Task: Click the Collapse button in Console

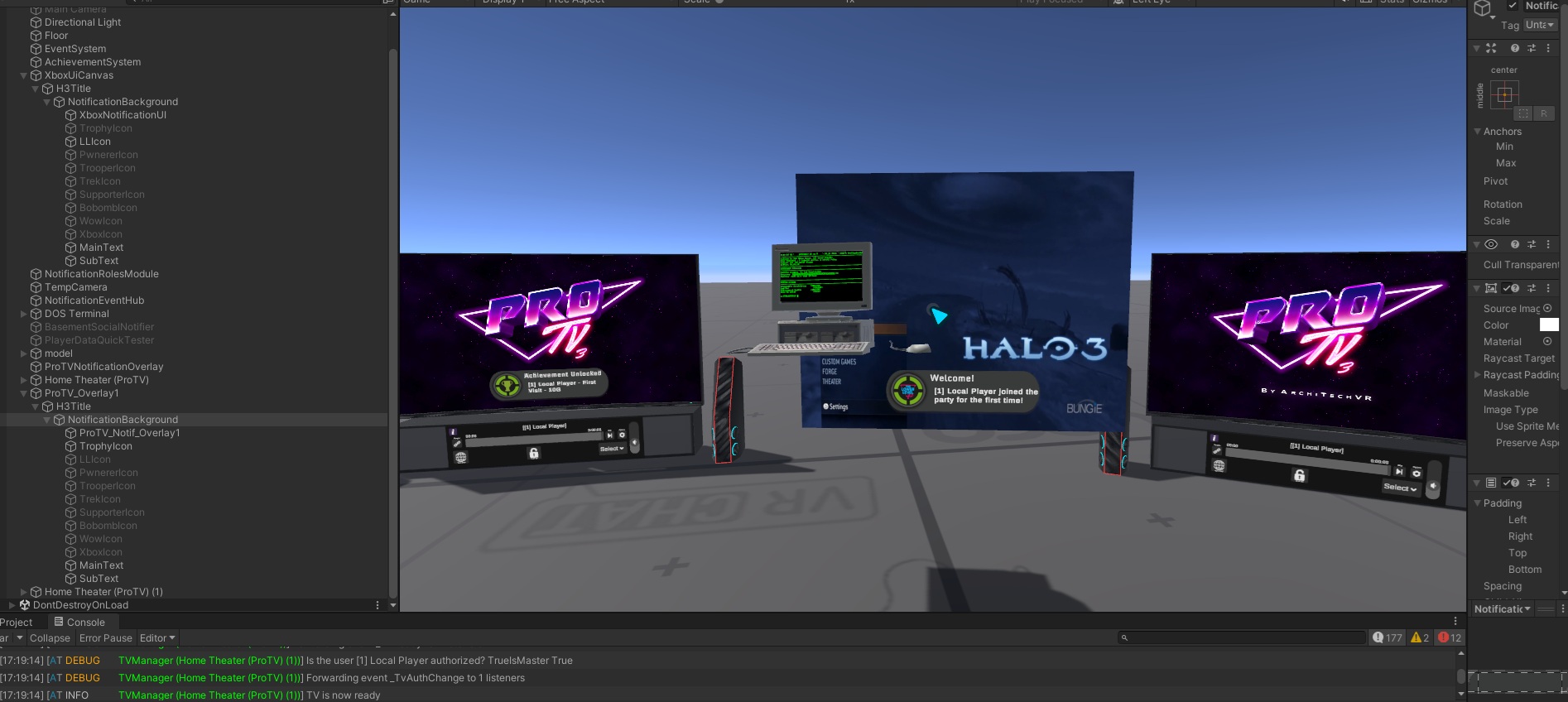Action: pos(50,638)
